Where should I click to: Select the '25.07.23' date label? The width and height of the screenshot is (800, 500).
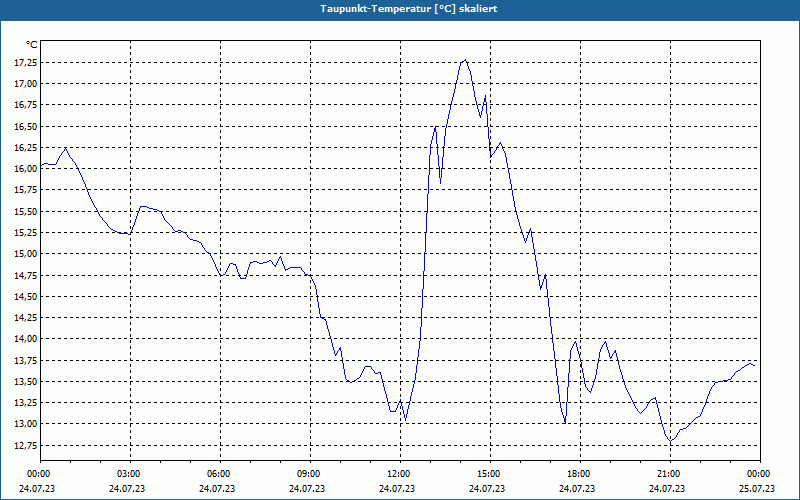coord(757,488)
